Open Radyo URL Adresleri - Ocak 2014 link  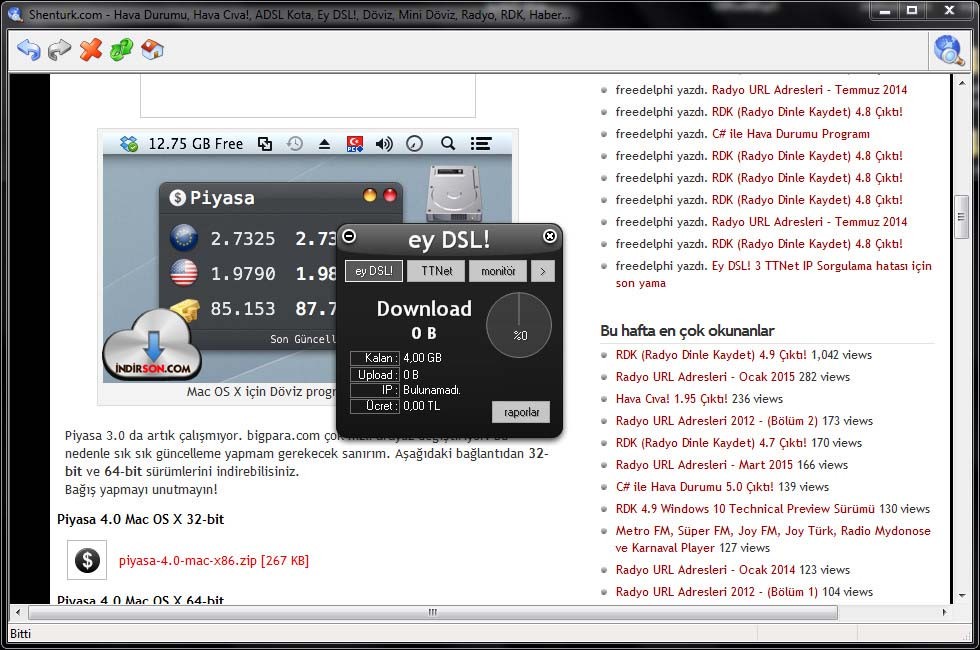click(x=705, y=570)
